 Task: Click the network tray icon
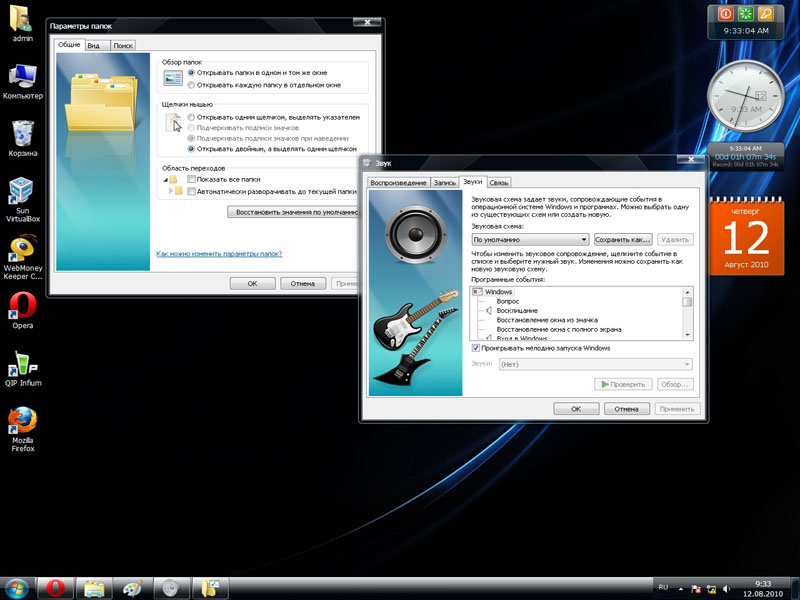[711, 589]
